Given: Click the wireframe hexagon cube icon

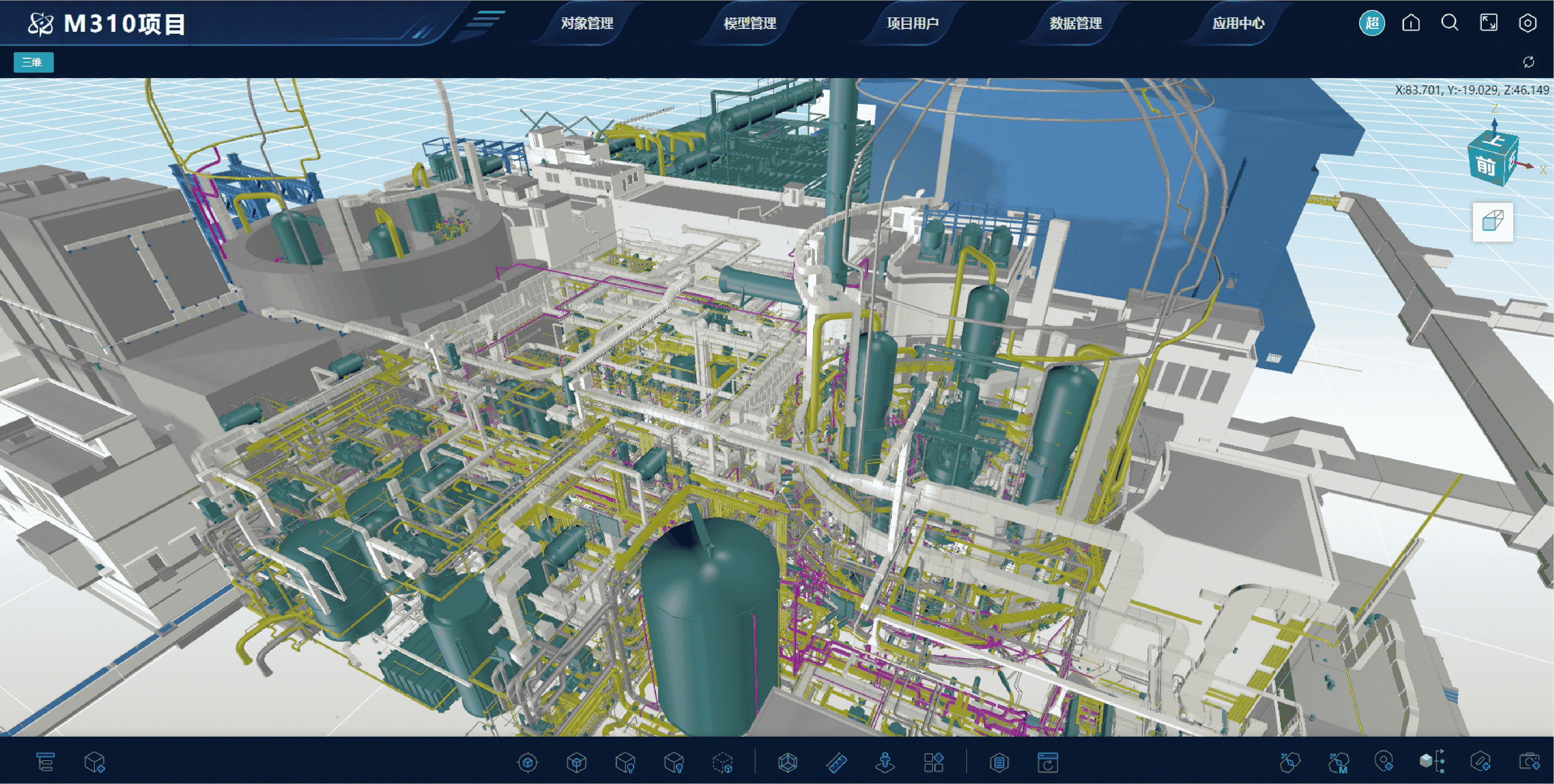Looking at the screenshot, I should coord(788,763).
